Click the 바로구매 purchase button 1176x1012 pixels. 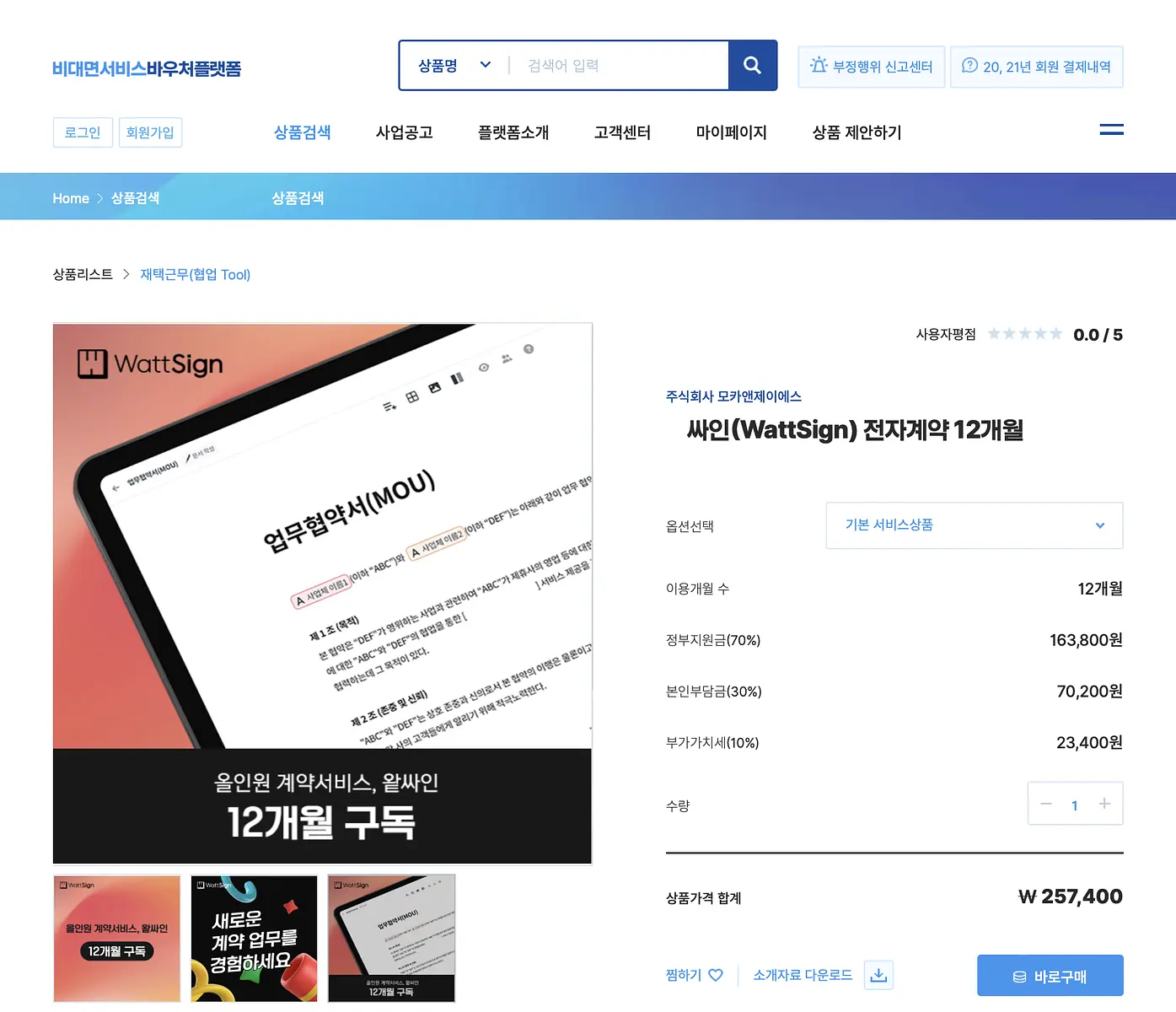(1050, 976)
